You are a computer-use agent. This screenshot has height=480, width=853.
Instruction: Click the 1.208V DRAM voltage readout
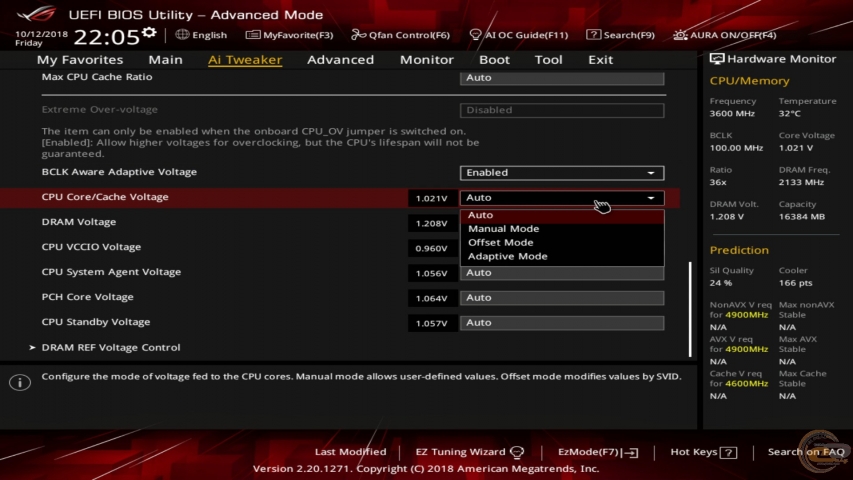click(432, 223)
